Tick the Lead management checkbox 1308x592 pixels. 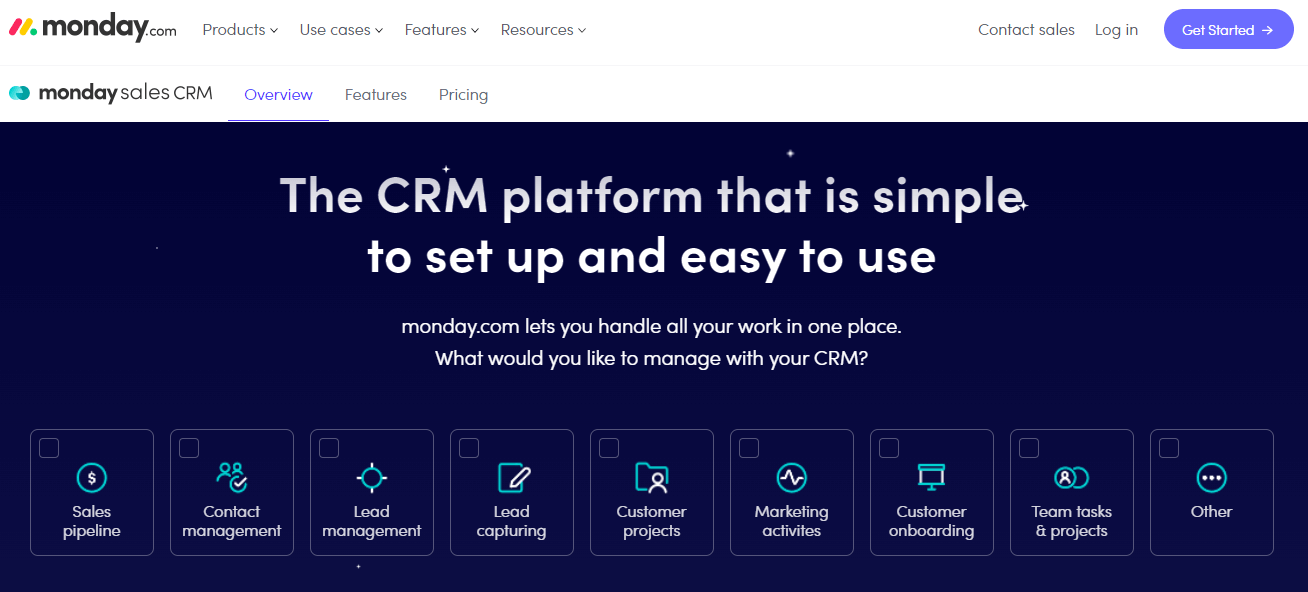point(329,448)
